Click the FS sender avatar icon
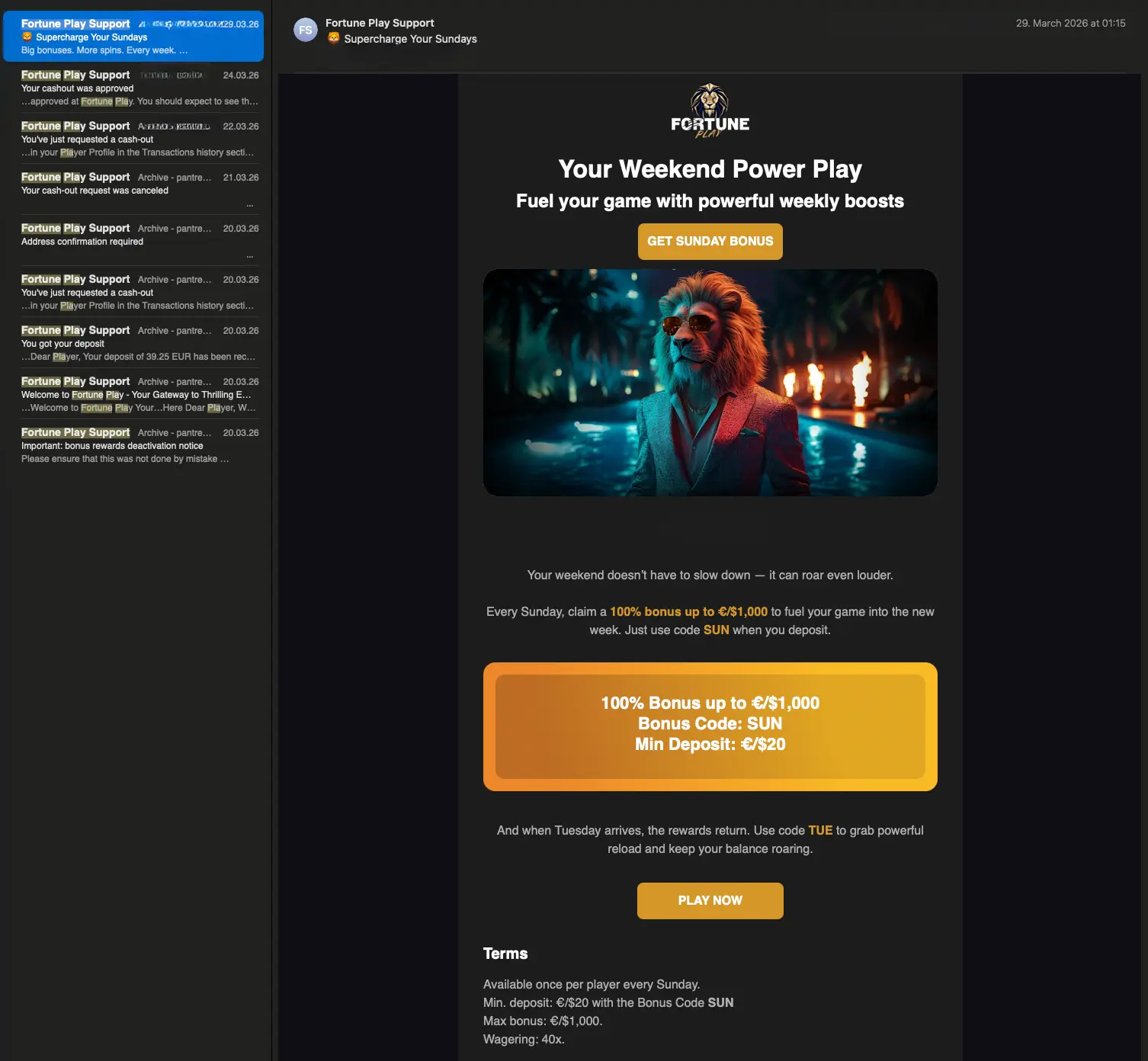1148x1061 pixels. [306, 30]
